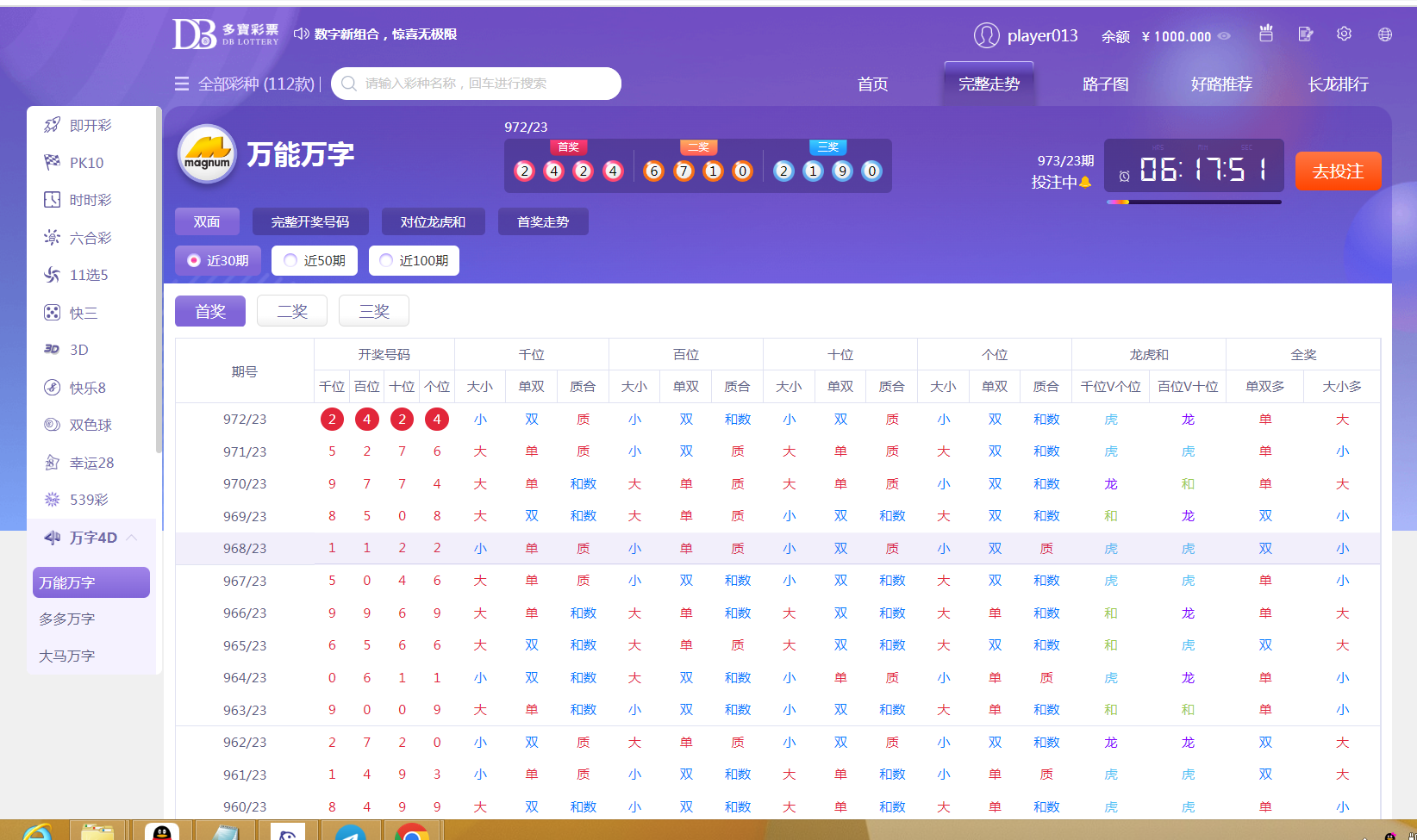
Task: Select the 近50期 radio option
Action: (291, 260)
